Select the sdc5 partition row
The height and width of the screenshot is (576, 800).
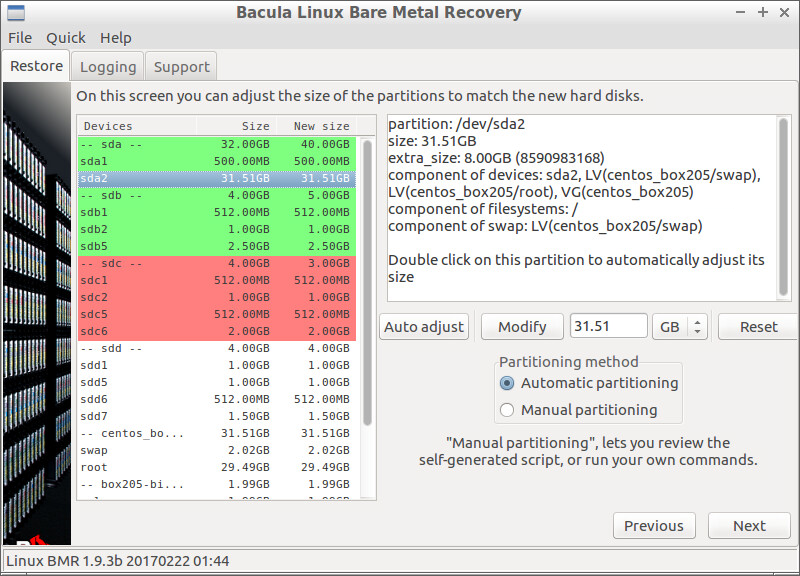[x=217, y=314]
